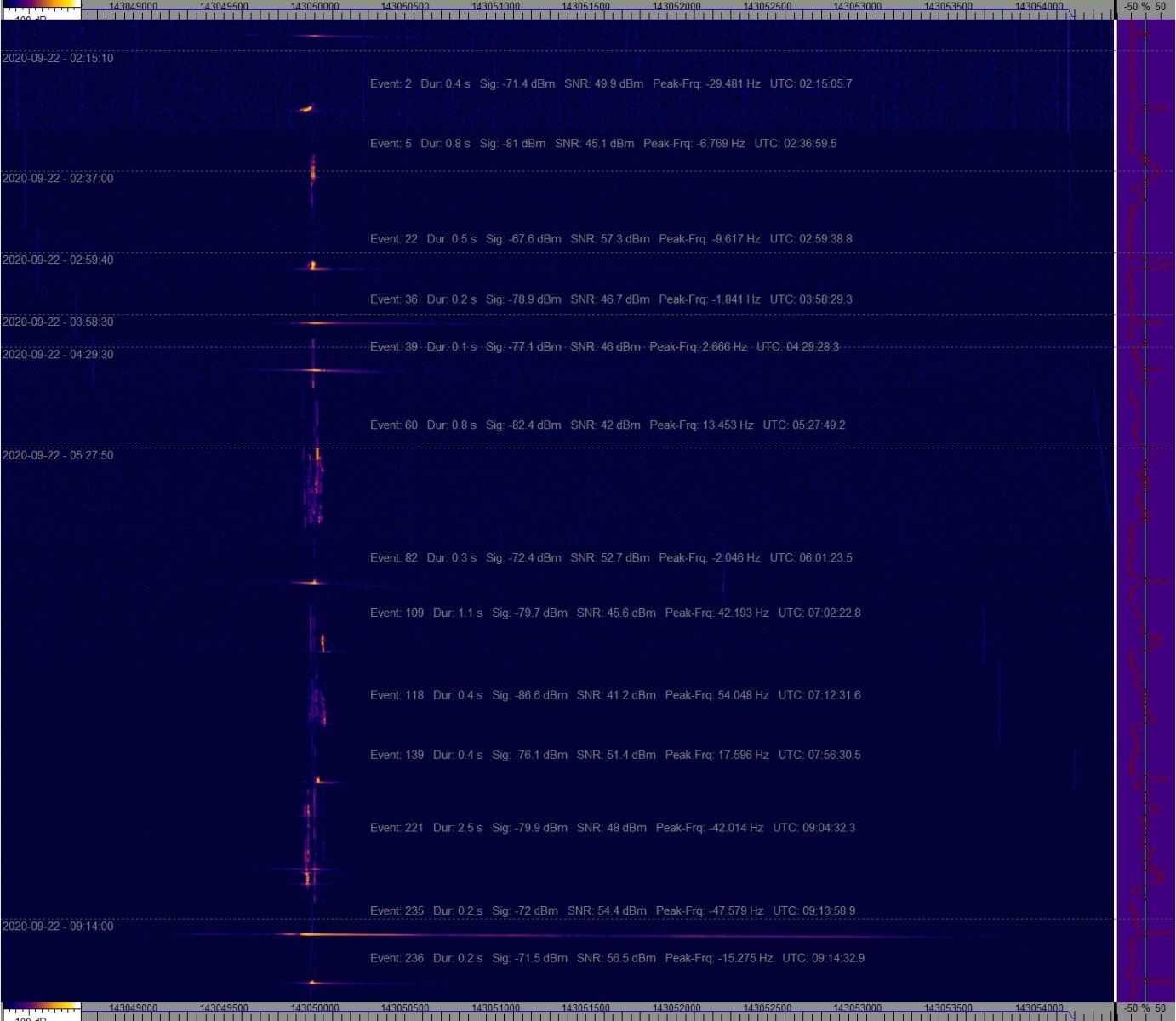Select the Event 139 annotation line

coord(615,754)
